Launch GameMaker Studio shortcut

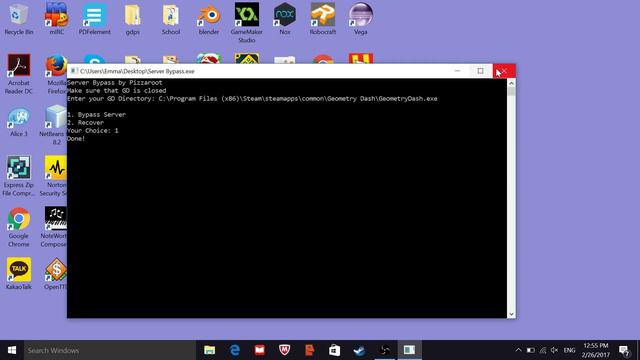point(247,23)
